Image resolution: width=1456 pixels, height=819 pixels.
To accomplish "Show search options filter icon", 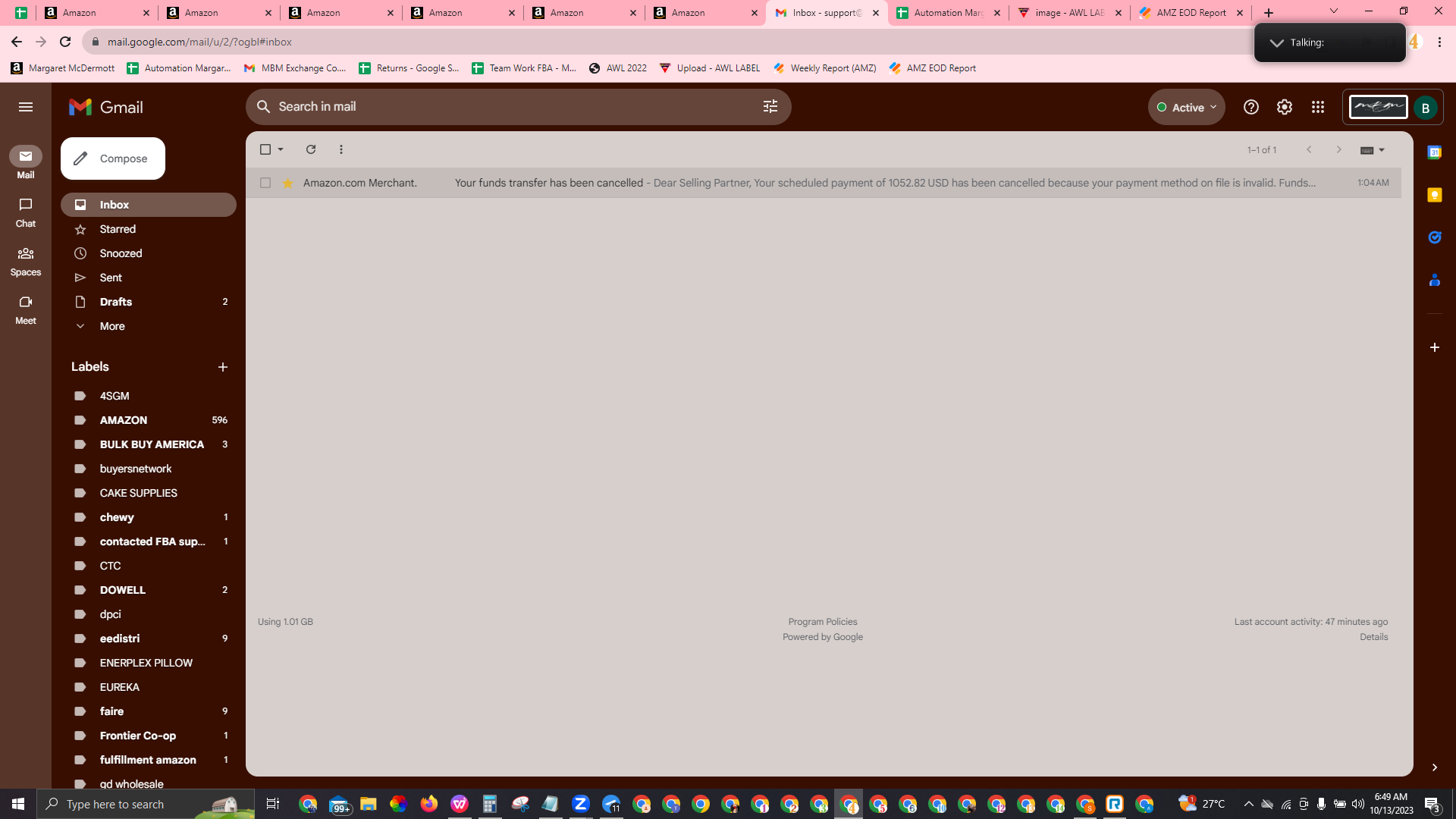I will (x=770, y=107).
